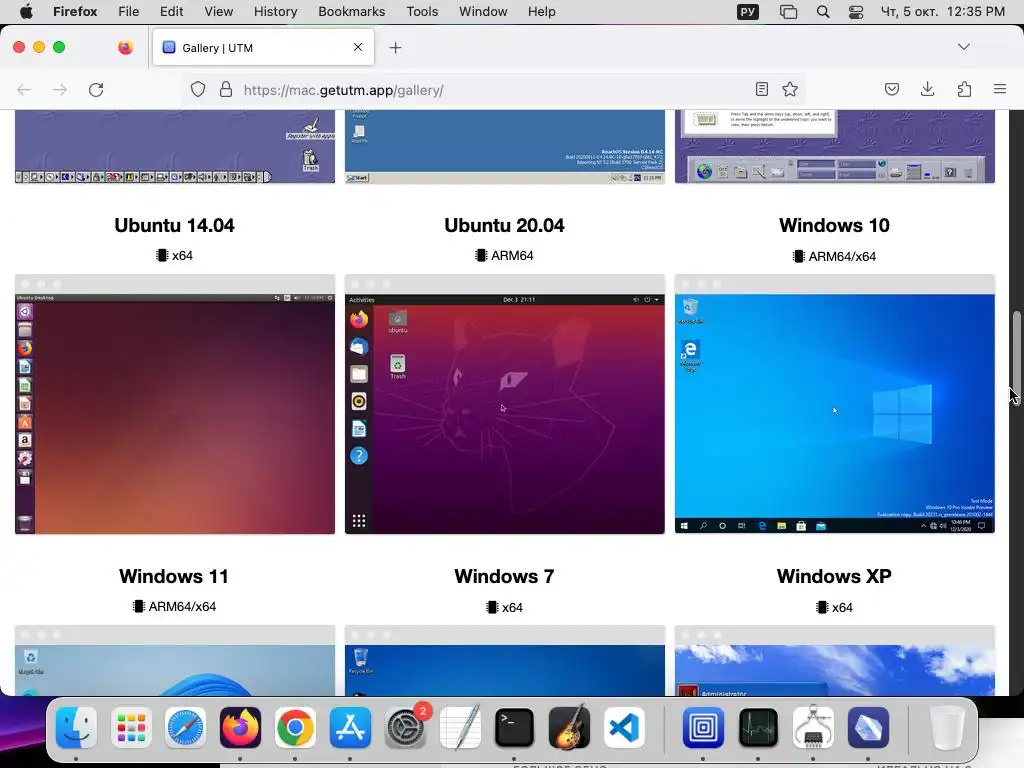Open Spotlight search magnifier

point(823,12)
